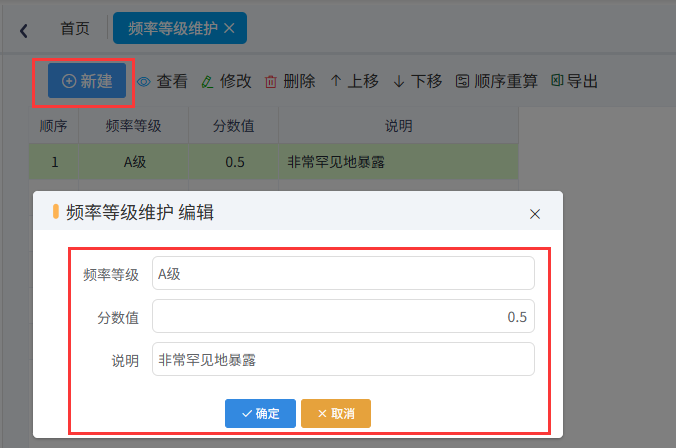Click the 删除 trash button
Screen dimensions: 676x448
click(290, 81)
